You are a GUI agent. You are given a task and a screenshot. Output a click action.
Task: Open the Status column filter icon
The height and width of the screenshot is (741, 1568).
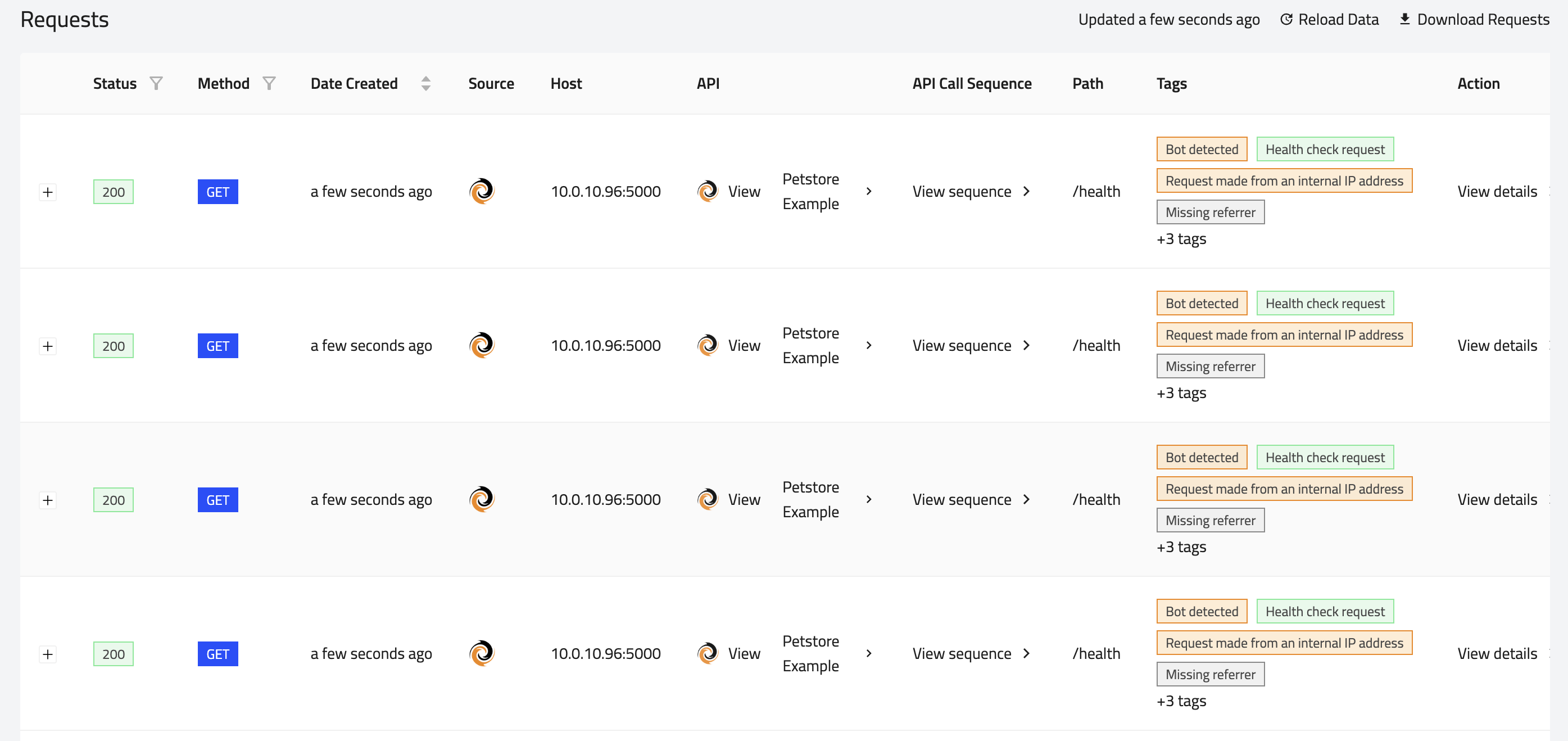pyautogui.click(x=156, y=83)
